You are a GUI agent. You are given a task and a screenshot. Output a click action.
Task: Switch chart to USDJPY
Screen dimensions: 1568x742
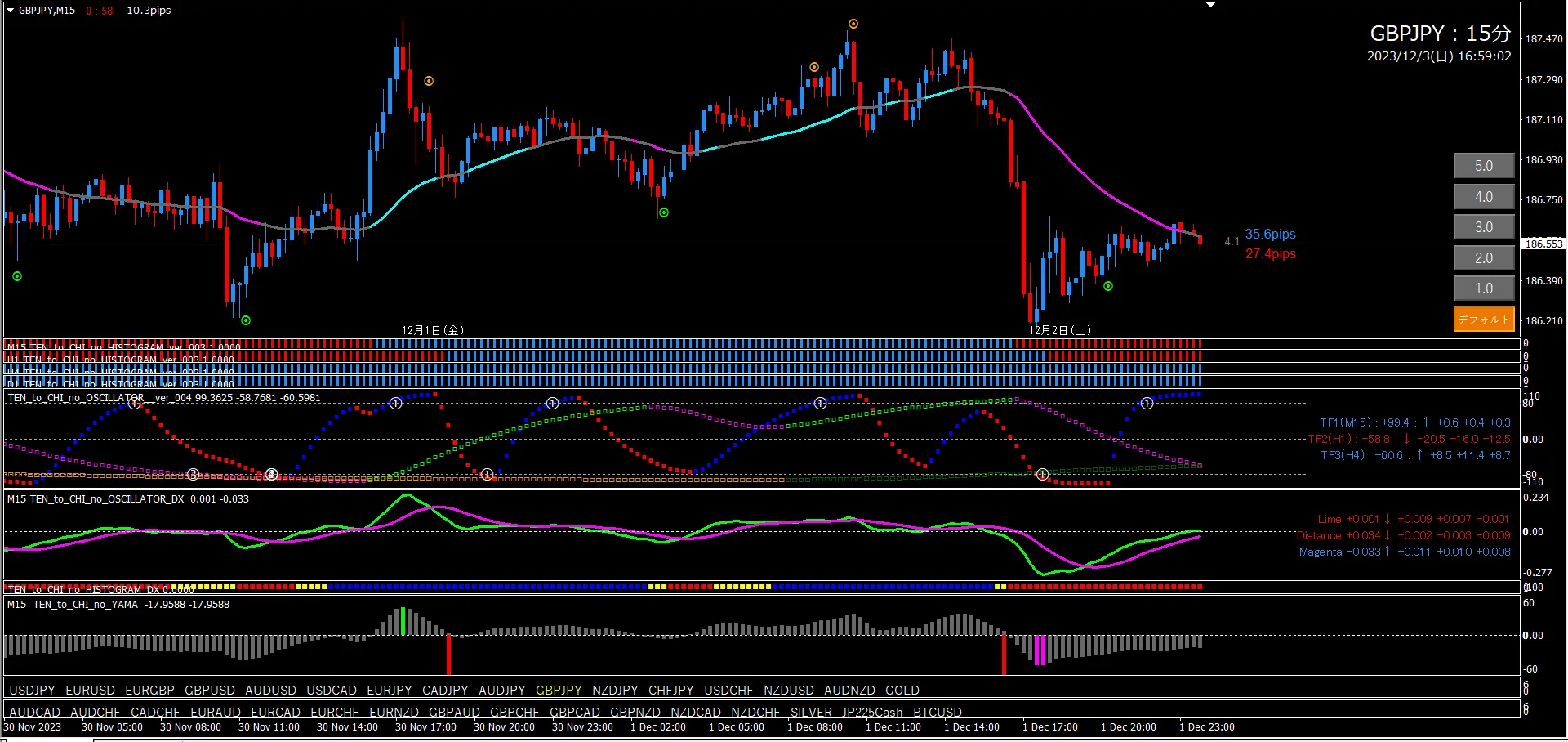(x=32, y=691)
